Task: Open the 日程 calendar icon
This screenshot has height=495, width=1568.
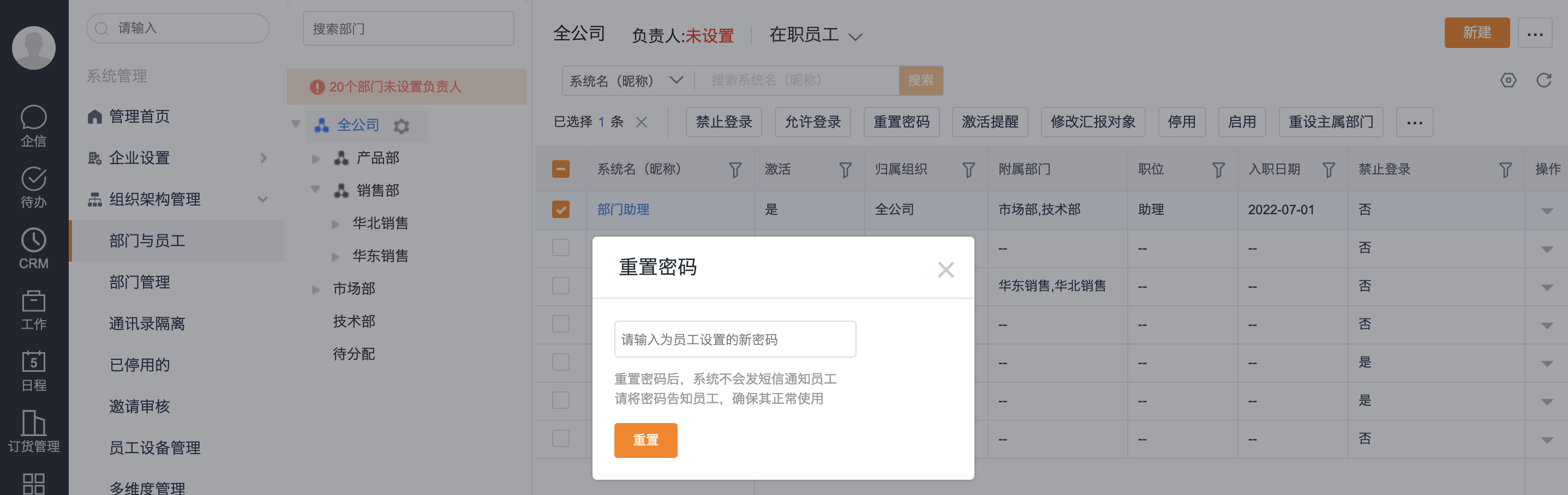Action: pos(33,361)
